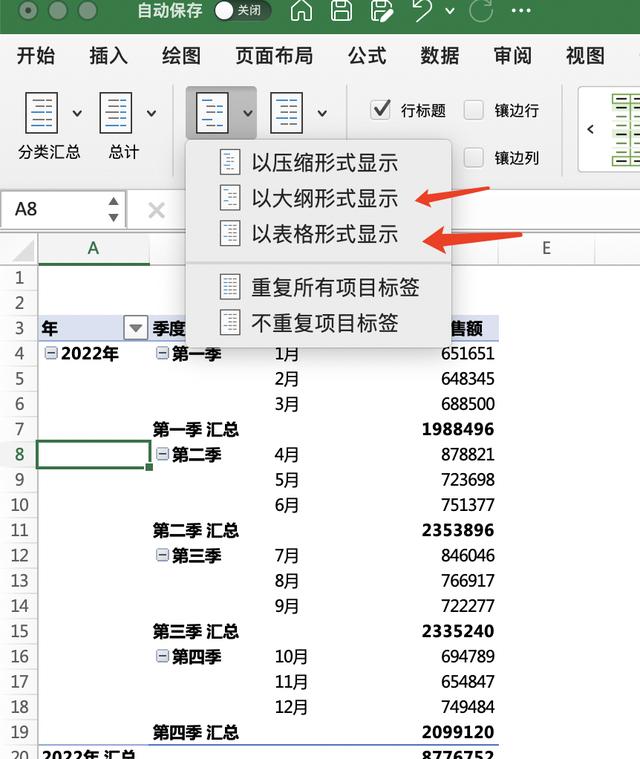This screenshot has height=759, width=640.
Task: Enable the 镶边列 banded columns checkbox
Action: point(474,158)
